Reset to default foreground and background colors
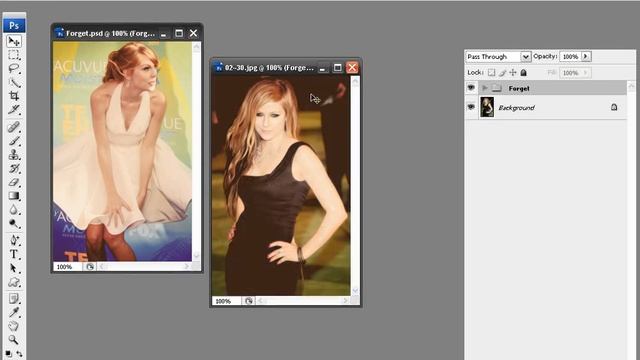 [x=8, y=353]
